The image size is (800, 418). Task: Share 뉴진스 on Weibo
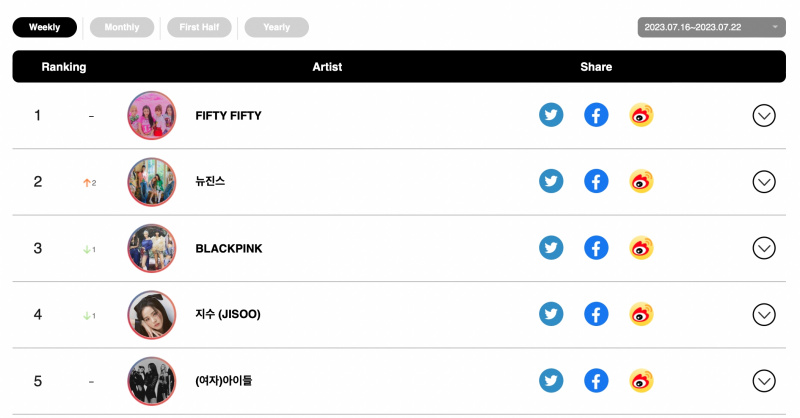[641, 181]
